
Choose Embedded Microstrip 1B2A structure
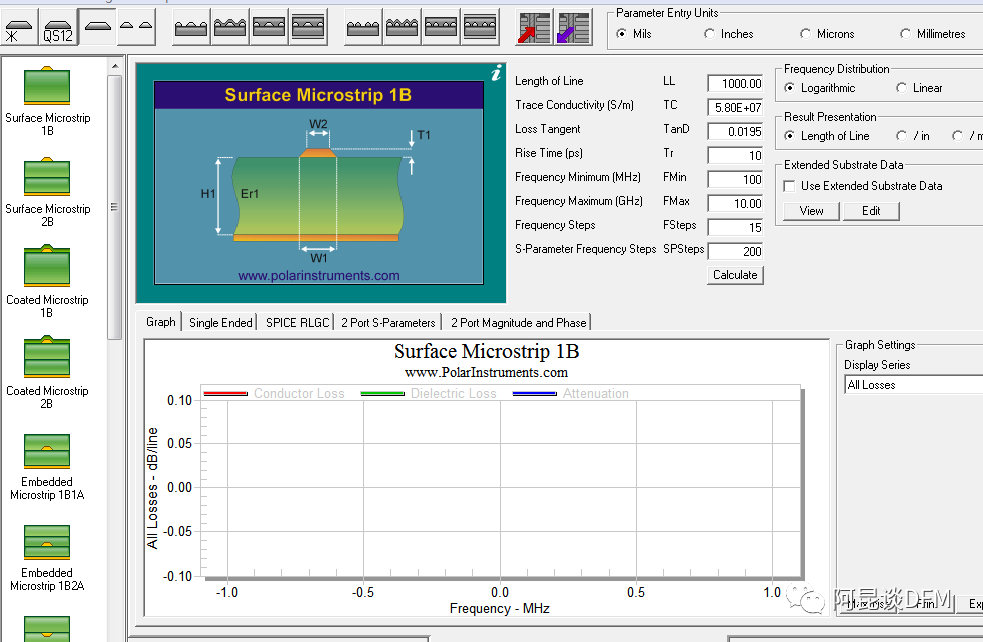tap(47, 543)
